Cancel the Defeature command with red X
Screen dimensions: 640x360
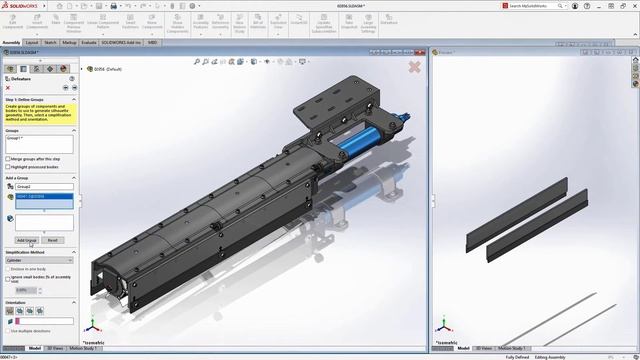click(x=8, y=88)
